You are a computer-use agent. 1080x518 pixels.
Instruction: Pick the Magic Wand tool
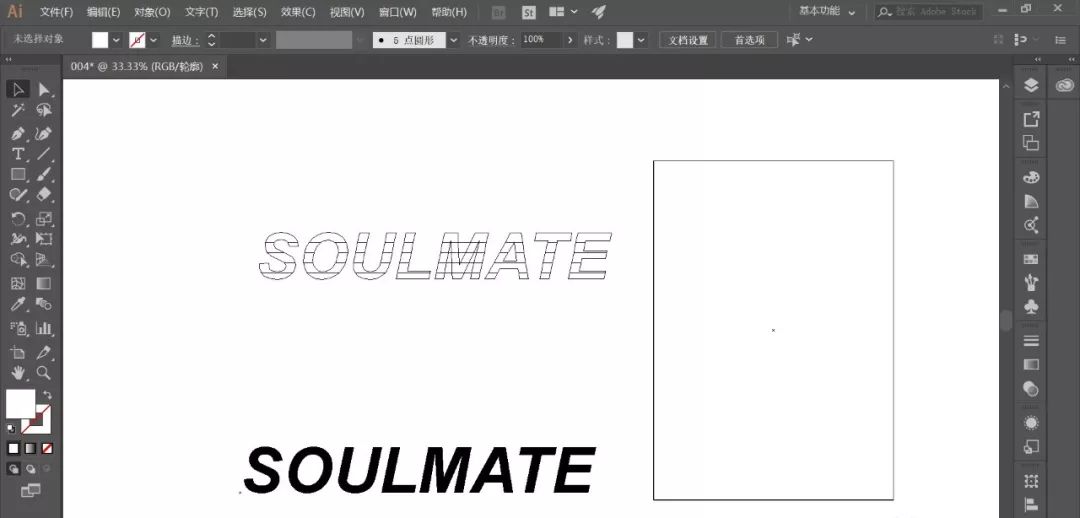tap(18, 111)
